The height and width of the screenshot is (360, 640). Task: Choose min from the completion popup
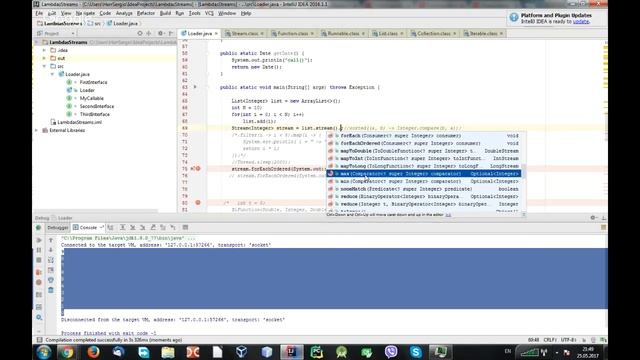click(424, 181)
